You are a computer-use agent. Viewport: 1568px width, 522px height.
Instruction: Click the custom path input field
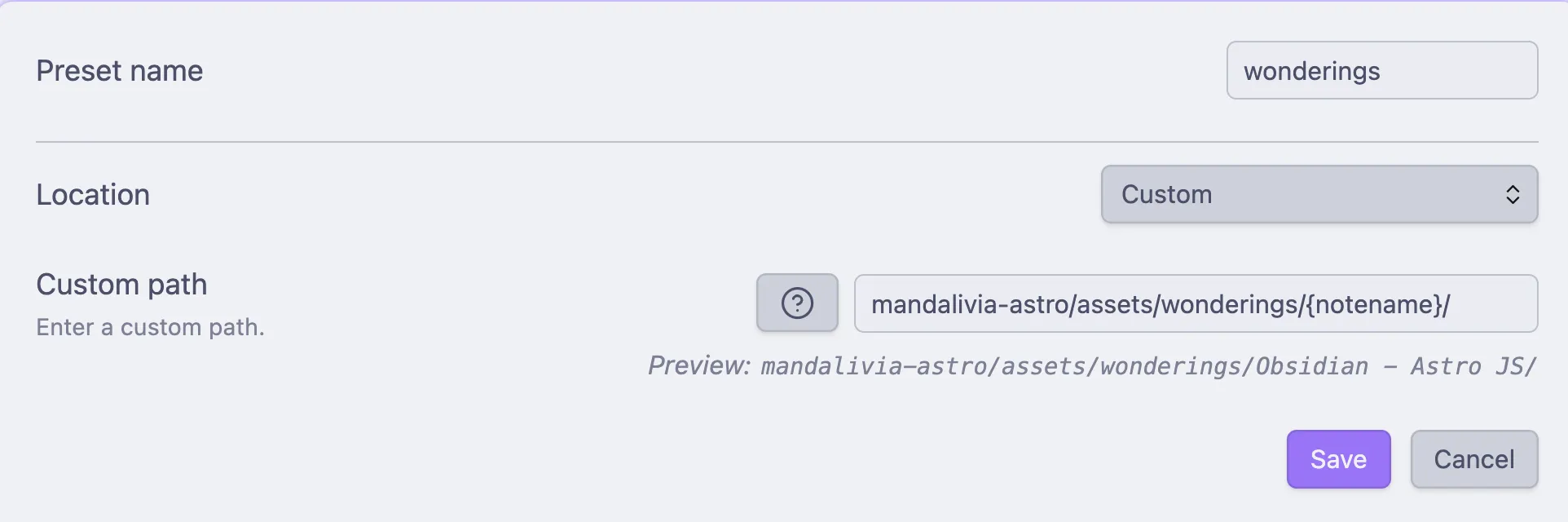(1196, 303)
